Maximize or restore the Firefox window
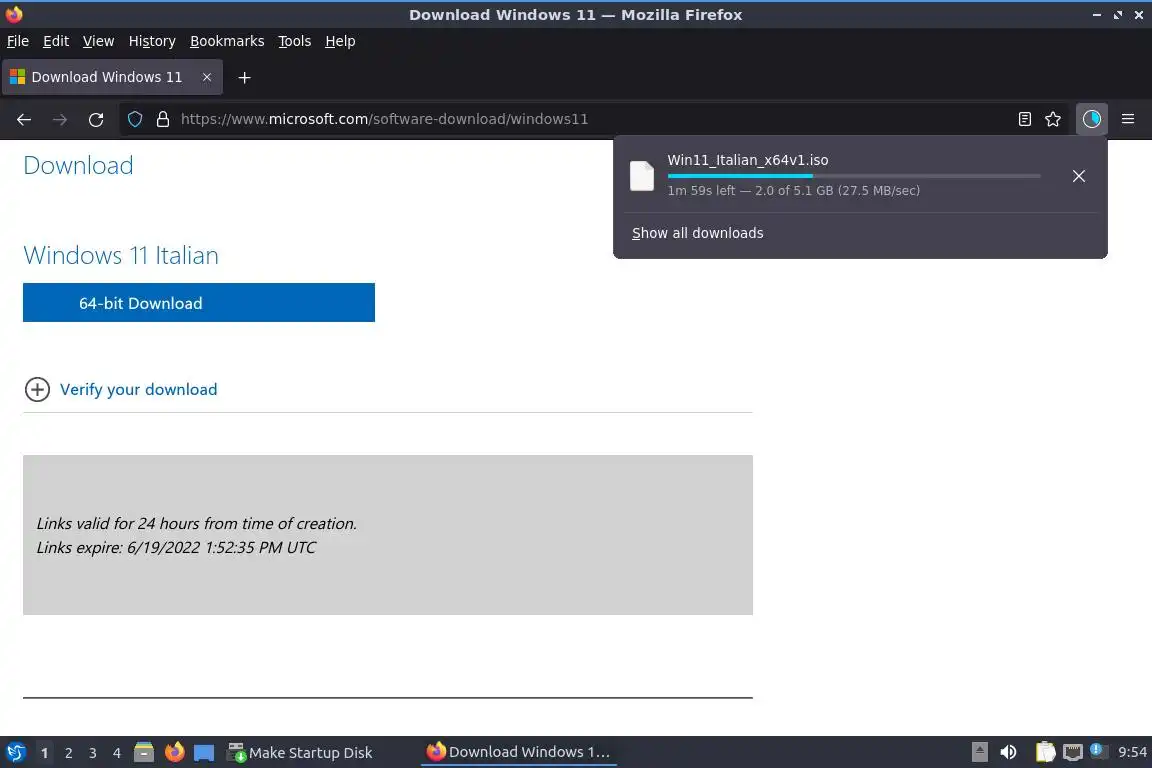 1118,15
